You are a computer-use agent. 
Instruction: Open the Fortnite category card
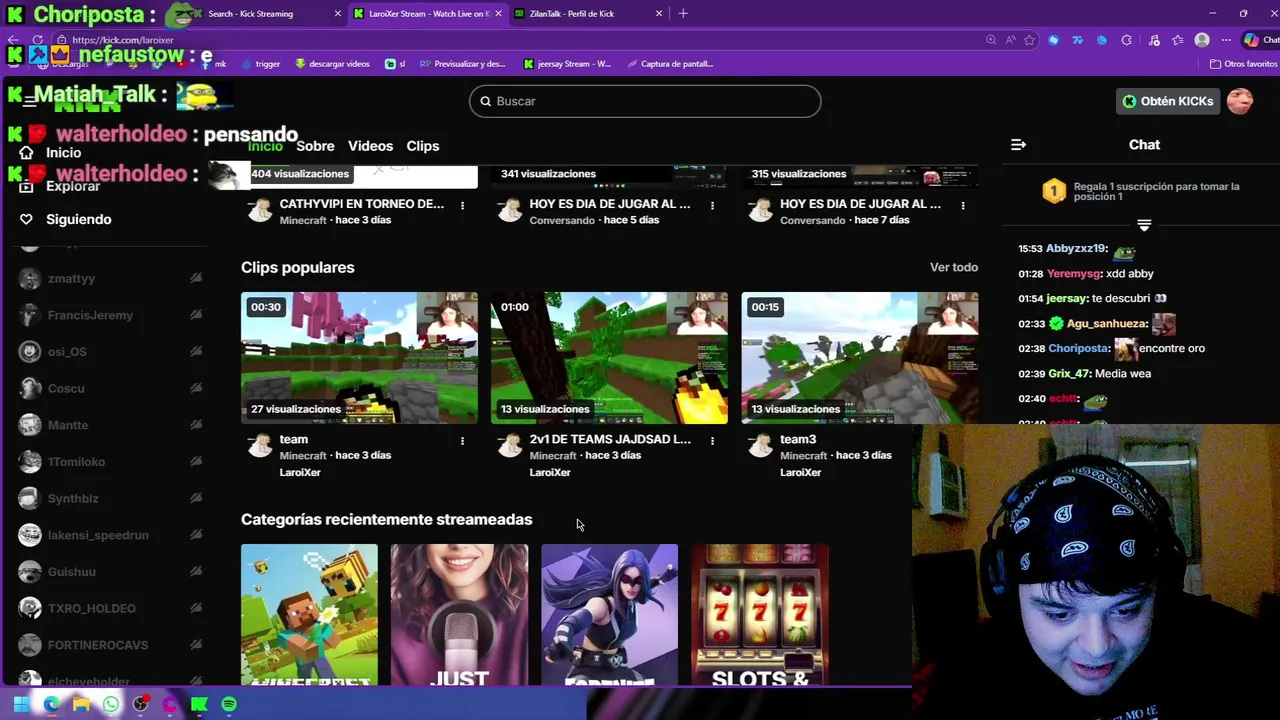click(609, 614)
